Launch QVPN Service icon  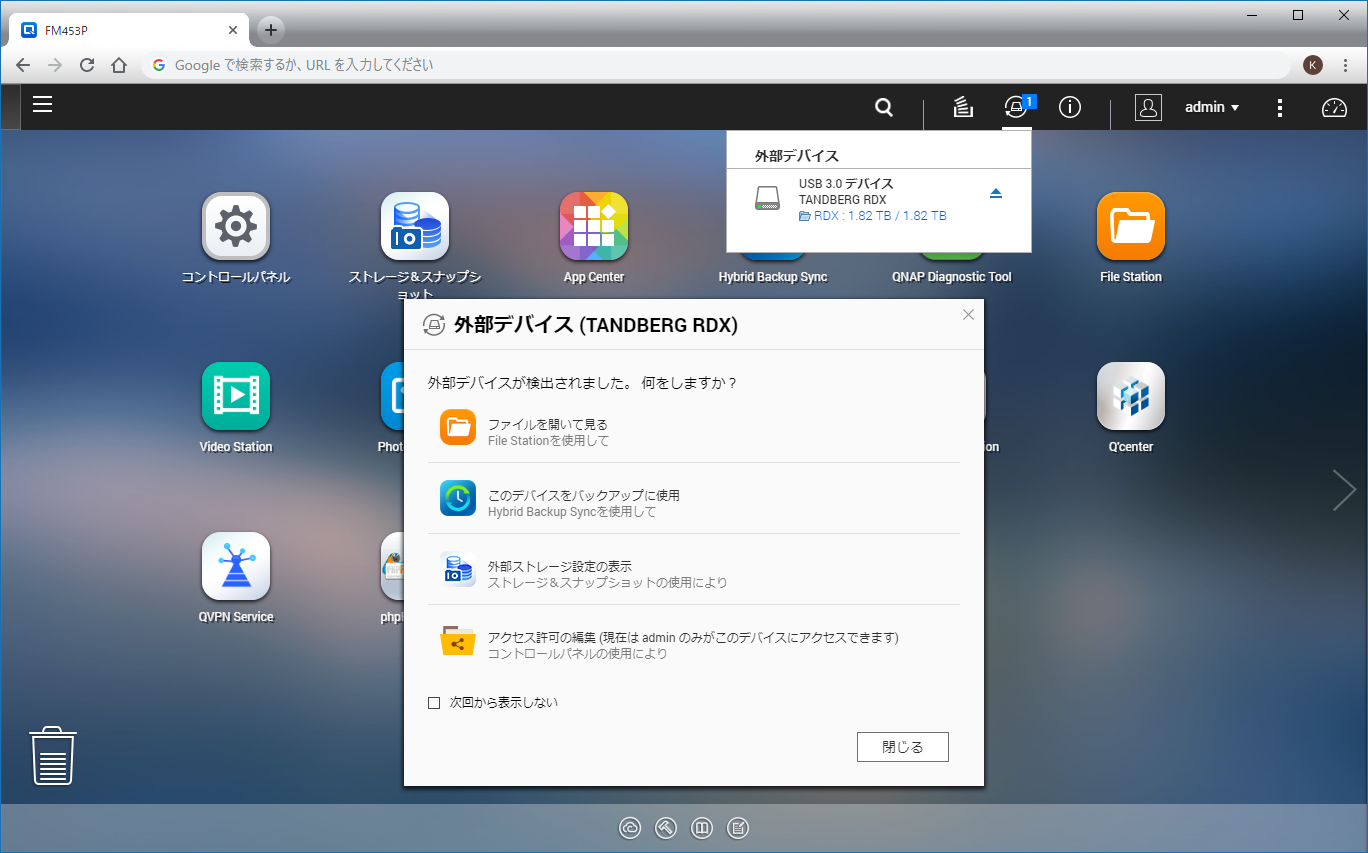235,567
